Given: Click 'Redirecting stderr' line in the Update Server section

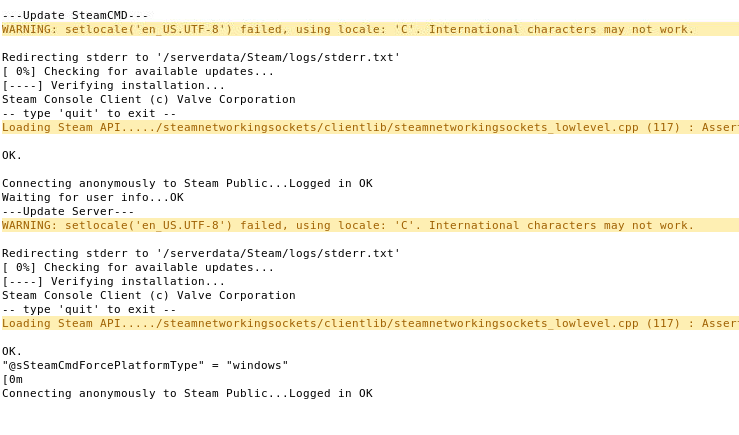Looking at the screenshot, I should coord(201,253).
